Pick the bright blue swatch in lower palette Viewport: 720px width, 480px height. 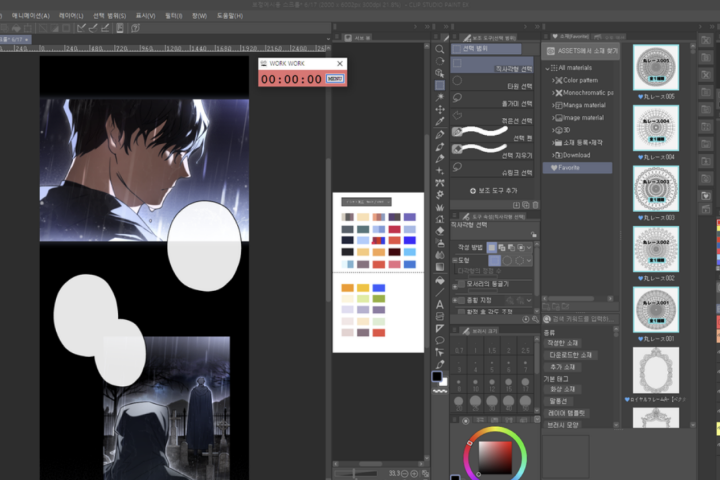(x=379, y=288)
